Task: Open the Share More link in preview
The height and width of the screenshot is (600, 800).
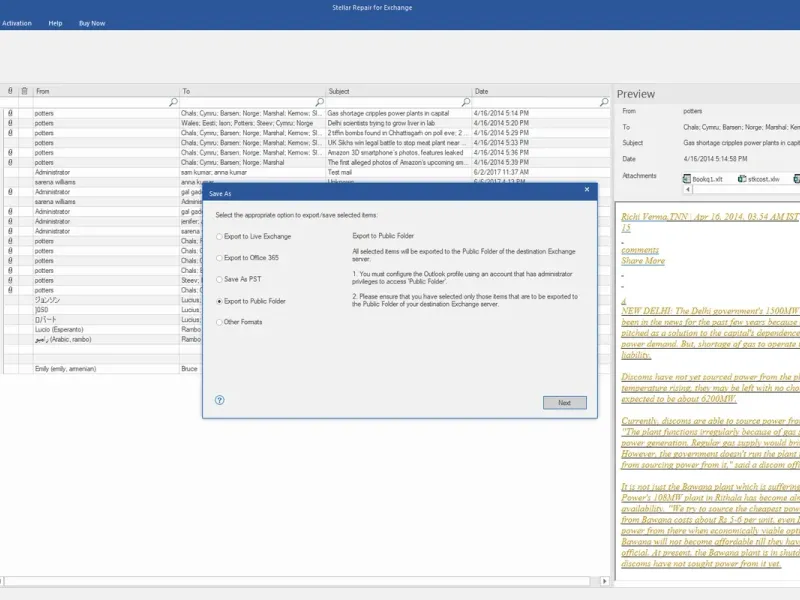Action: [643, 261]
